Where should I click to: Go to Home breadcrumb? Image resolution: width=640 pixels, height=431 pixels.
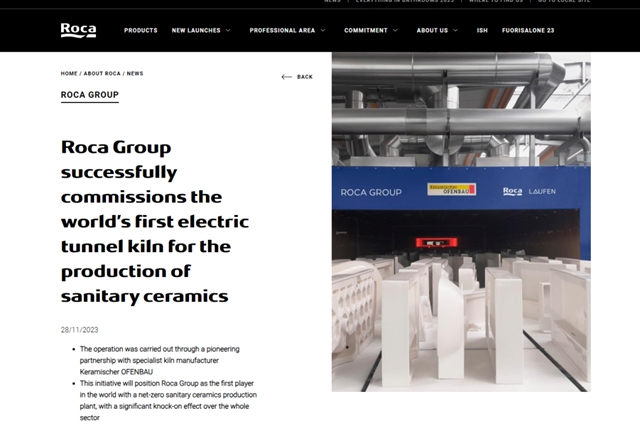(69, 73)
